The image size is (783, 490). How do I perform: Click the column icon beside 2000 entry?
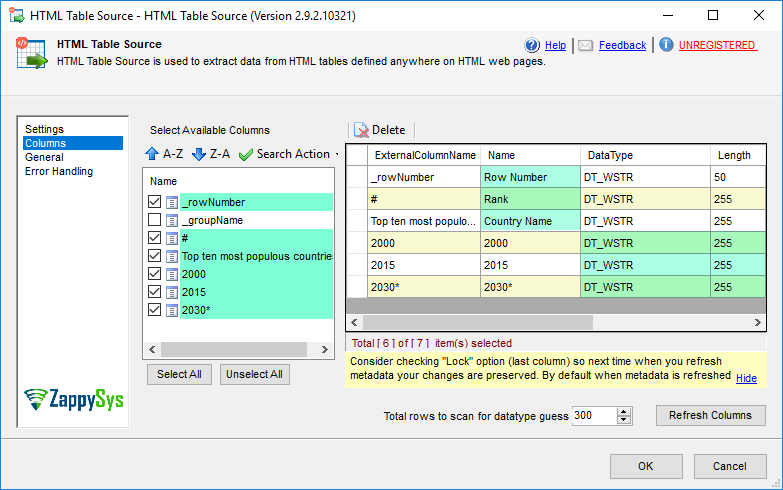click(x=172, y=274)
